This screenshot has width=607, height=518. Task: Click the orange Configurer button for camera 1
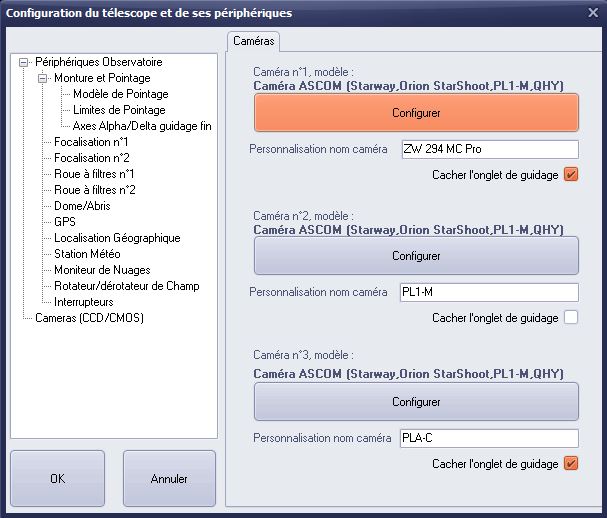point(416,113)
